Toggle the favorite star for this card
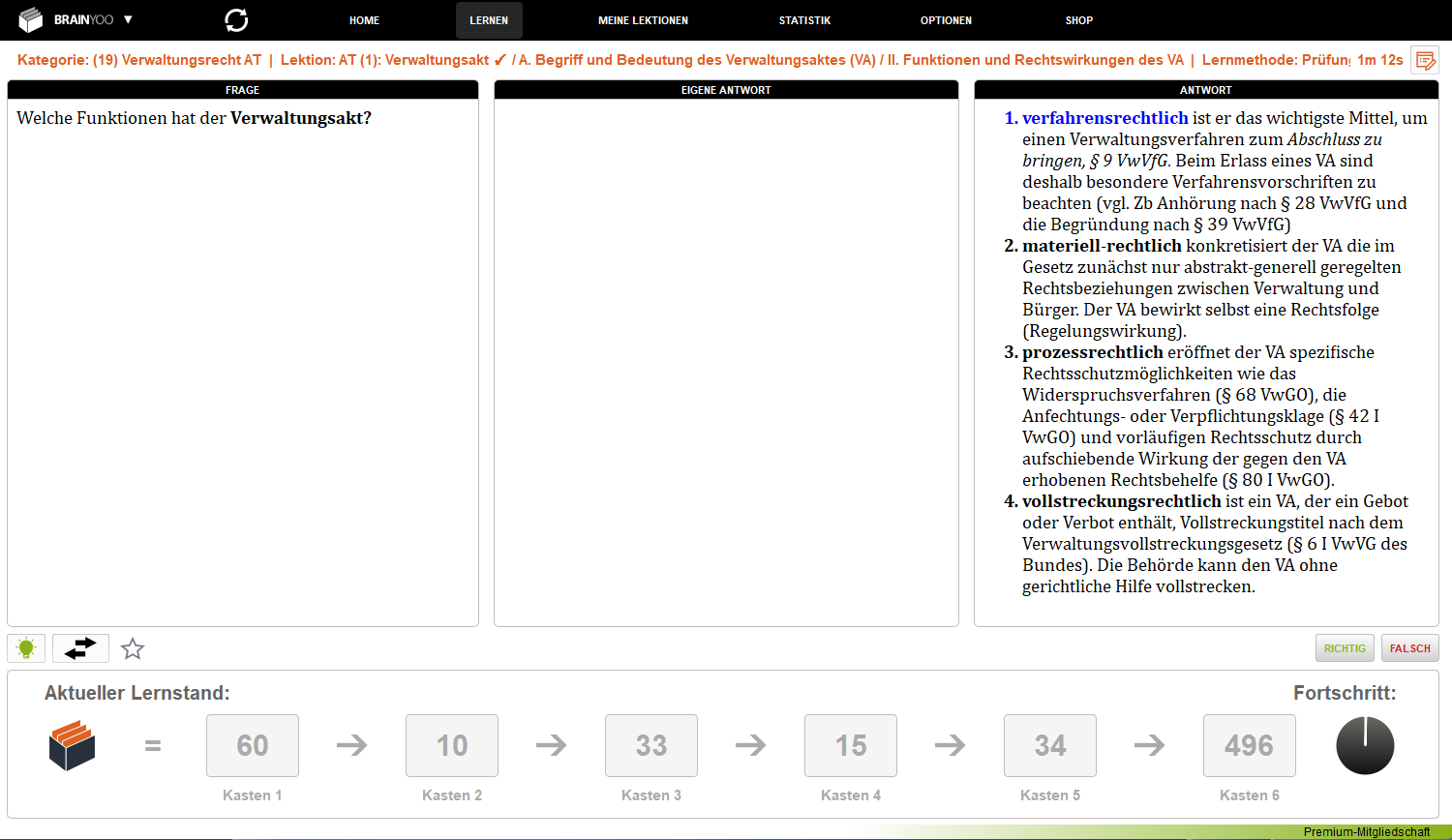This screenshot has height=840, width=1452. coord(133,648)
